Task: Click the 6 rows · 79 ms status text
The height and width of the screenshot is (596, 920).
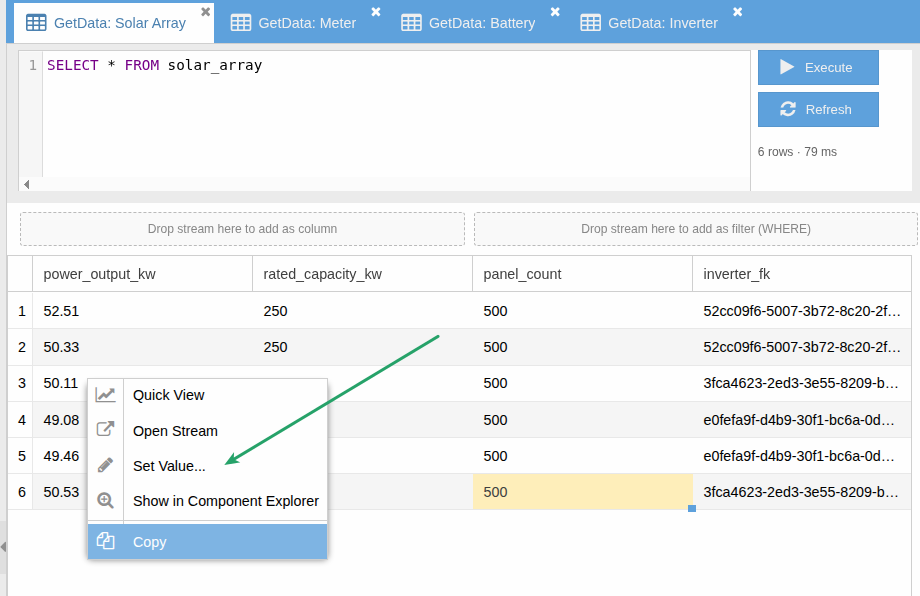Action: 797,152
